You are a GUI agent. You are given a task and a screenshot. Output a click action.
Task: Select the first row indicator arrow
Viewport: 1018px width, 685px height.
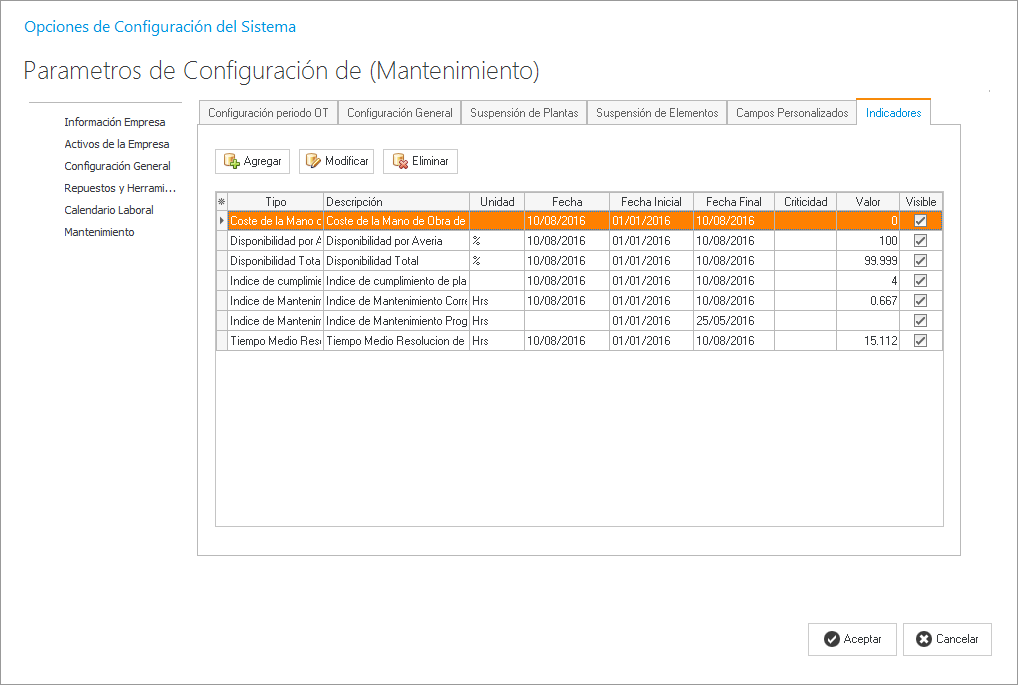(x=222, y=221)
